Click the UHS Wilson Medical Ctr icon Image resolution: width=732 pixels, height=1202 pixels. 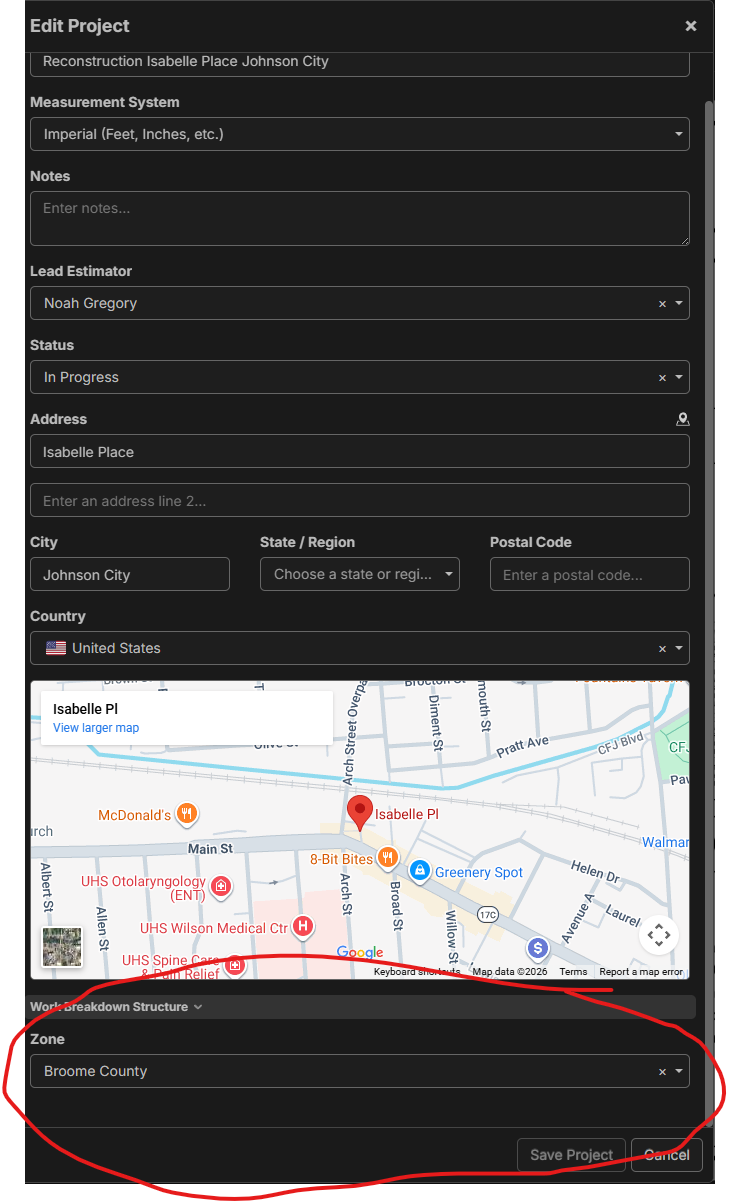pyautogui.click(x=302, y=928)
